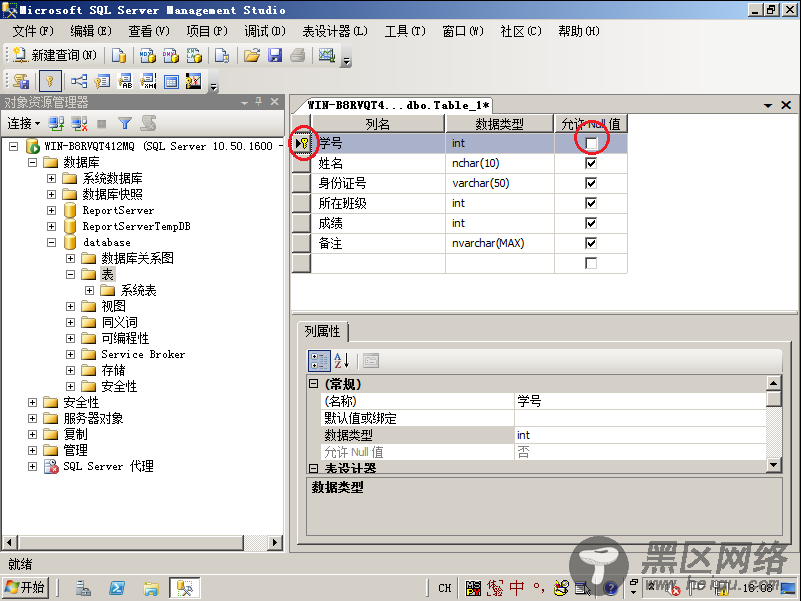Click the Connect Object Explorer icon
The height and width of the screenshot is (601, 801).
[x=56, y=123]
